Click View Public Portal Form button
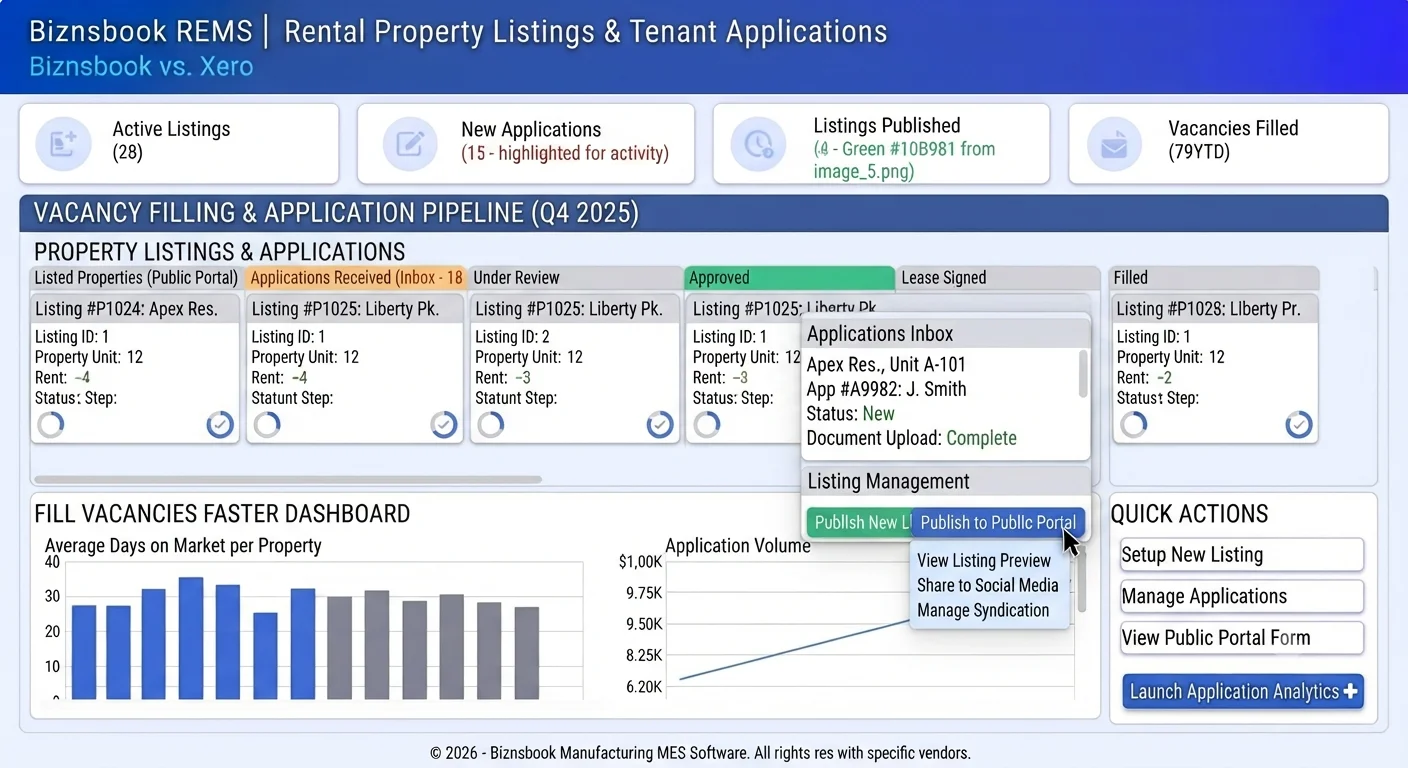1408x768 pixels. (x=1242, y=638)
